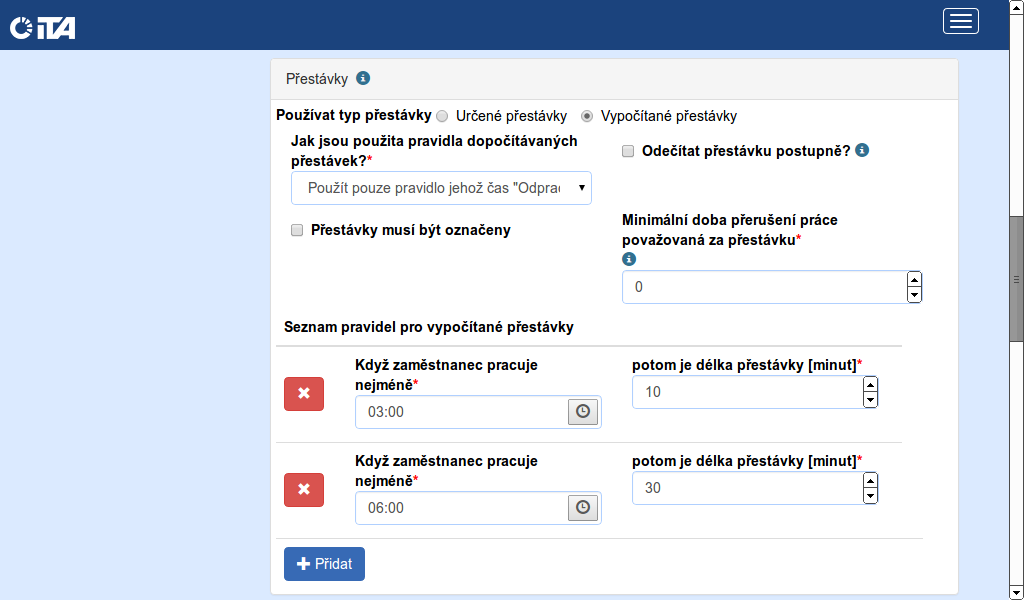Remove the 06:00 break rule
1024x600 pixels.
pyautogui.click(x=304, y=490)
